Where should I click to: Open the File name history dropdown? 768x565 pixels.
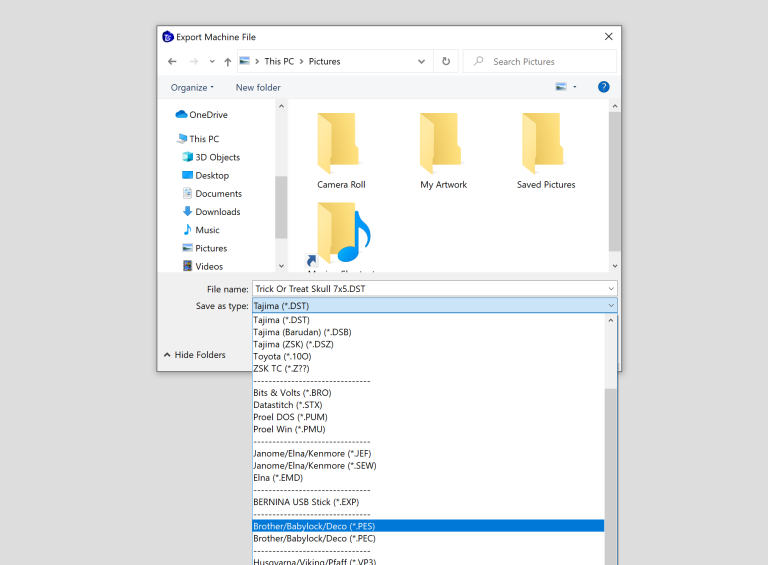(611, 289)
